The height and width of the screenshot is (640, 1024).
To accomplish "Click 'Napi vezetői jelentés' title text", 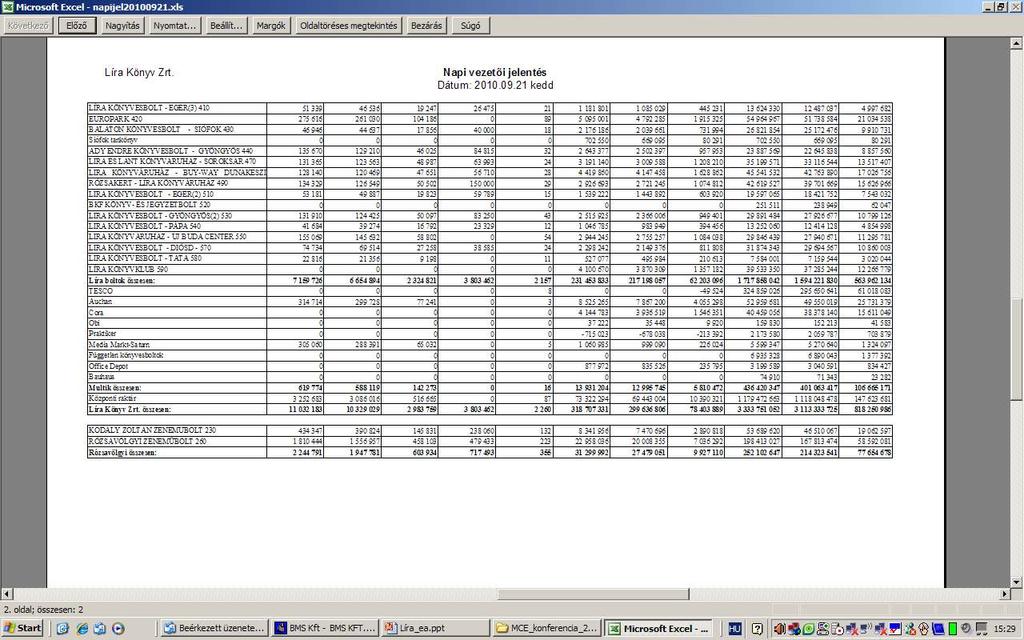I will [x=494, y=72].
